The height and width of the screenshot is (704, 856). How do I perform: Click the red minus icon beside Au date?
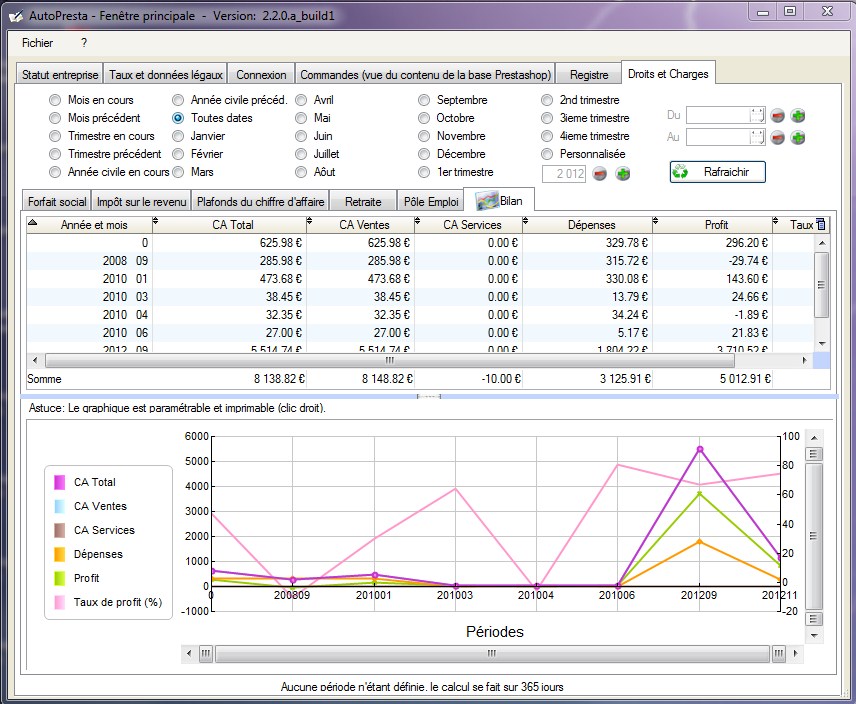[778, 138]
